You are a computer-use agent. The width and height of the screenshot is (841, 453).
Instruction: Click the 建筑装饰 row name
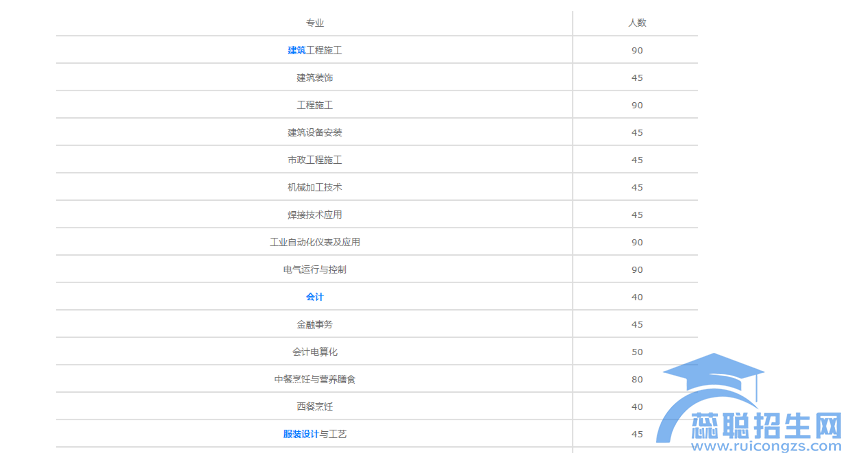pos(315,78)
